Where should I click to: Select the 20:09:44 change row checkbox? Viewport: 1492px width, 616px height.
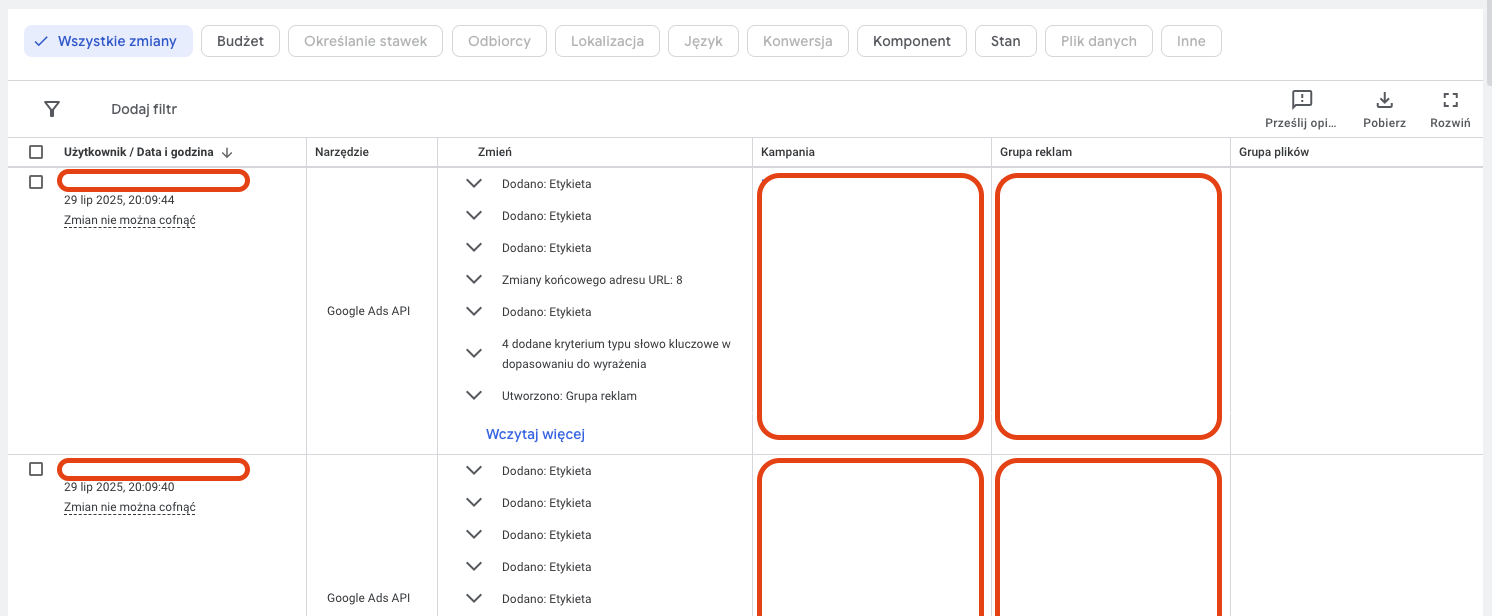click(x=36, y=182)
